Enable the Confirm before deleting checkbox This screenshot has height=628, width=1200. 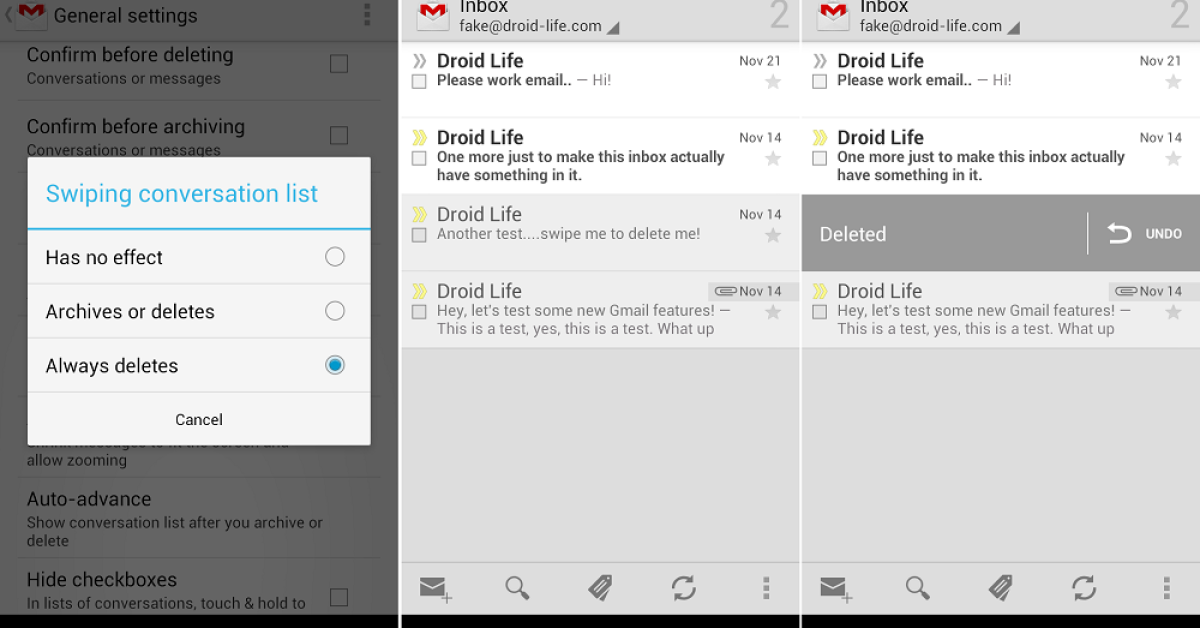point(339,64)
